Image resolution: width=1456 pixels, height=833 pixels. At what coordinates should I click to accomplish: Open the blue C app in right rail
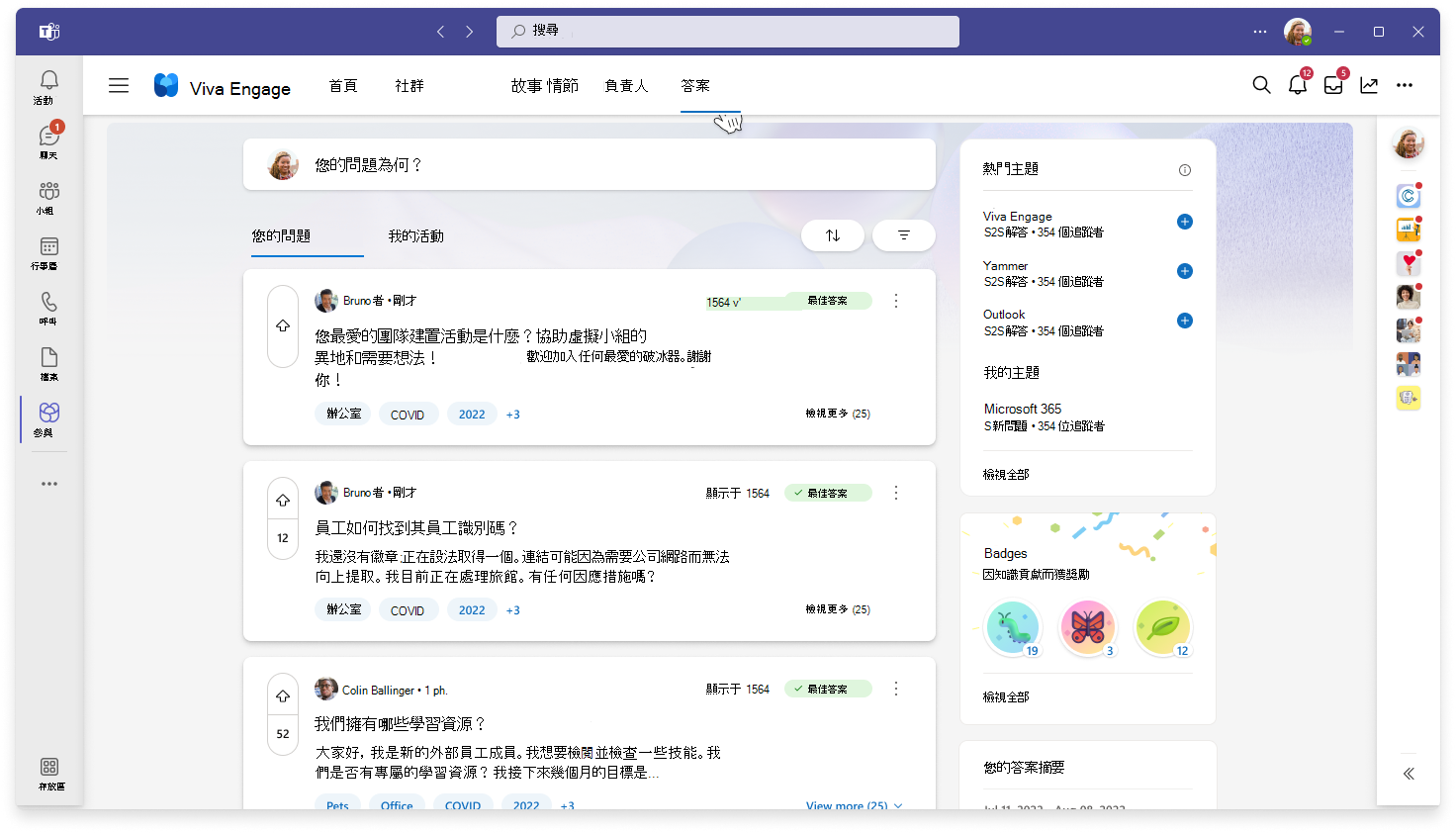click(x=1409, y=196)
